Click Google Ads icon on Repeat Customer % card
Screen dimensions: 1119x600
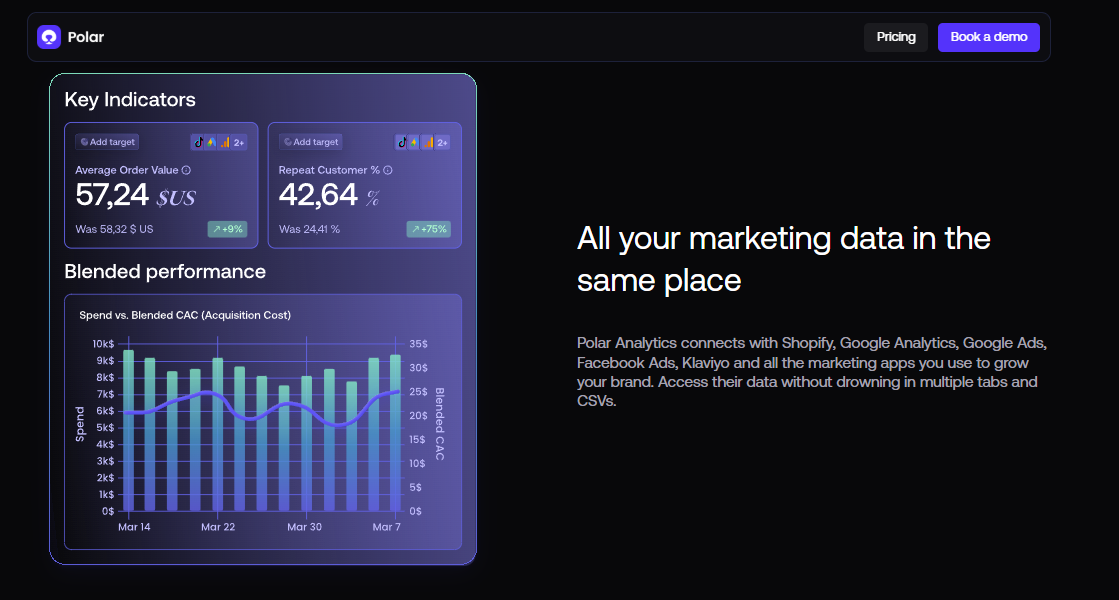pos(415,142)
